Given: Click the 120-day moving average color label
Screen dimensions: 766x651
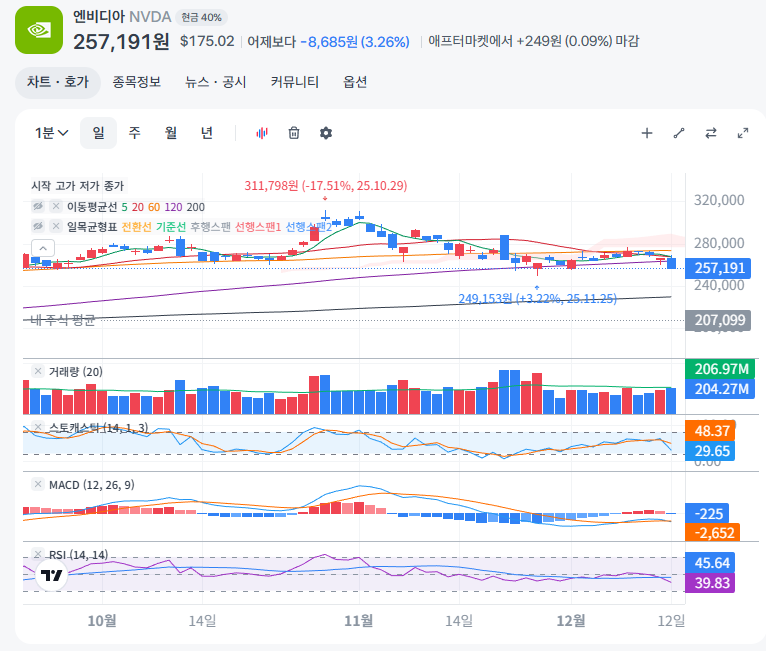Looking at the screenshot, I should click(173, 207).
